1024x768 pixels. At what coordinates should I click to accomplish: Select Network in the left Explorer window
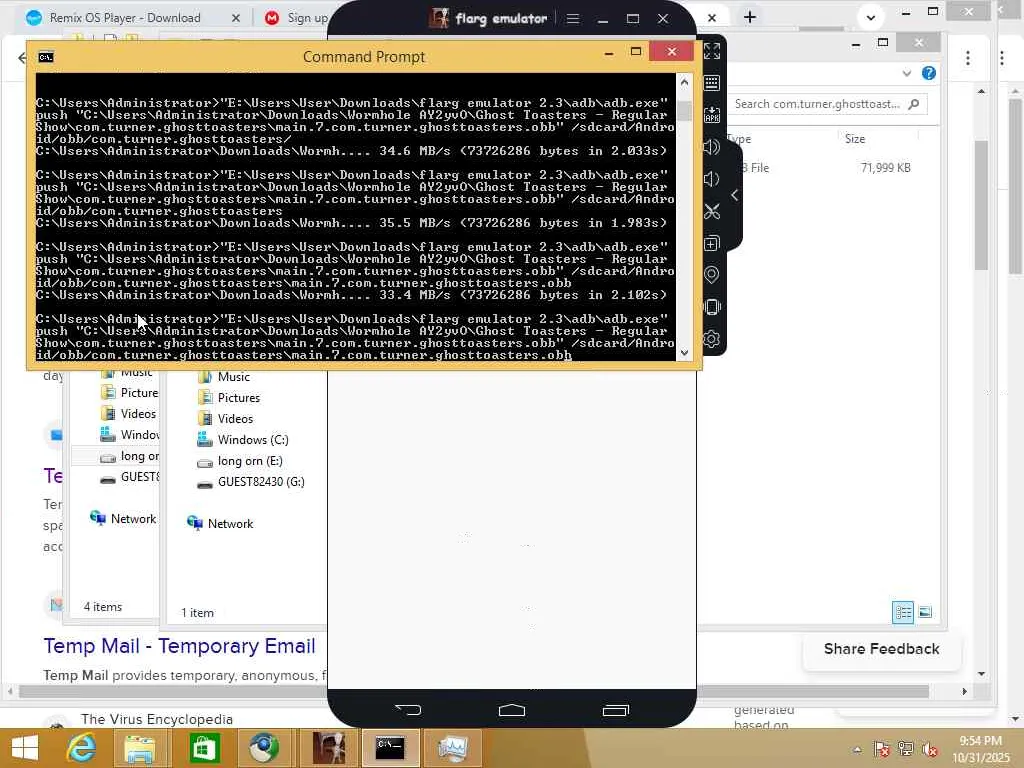[x=133, y=519]
